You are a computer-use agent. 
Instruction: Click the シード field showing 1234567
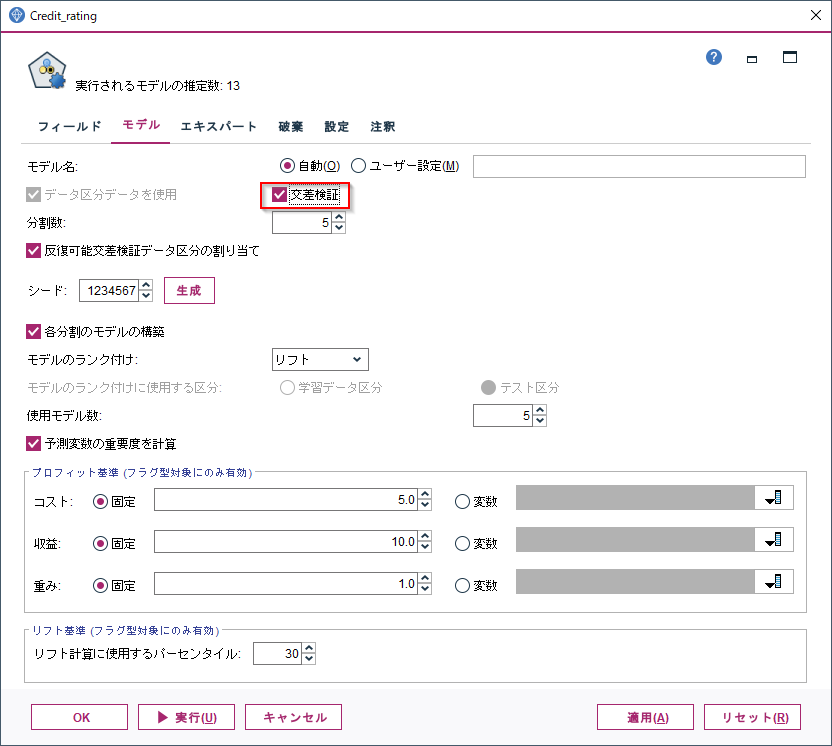[x=109, y=291]
